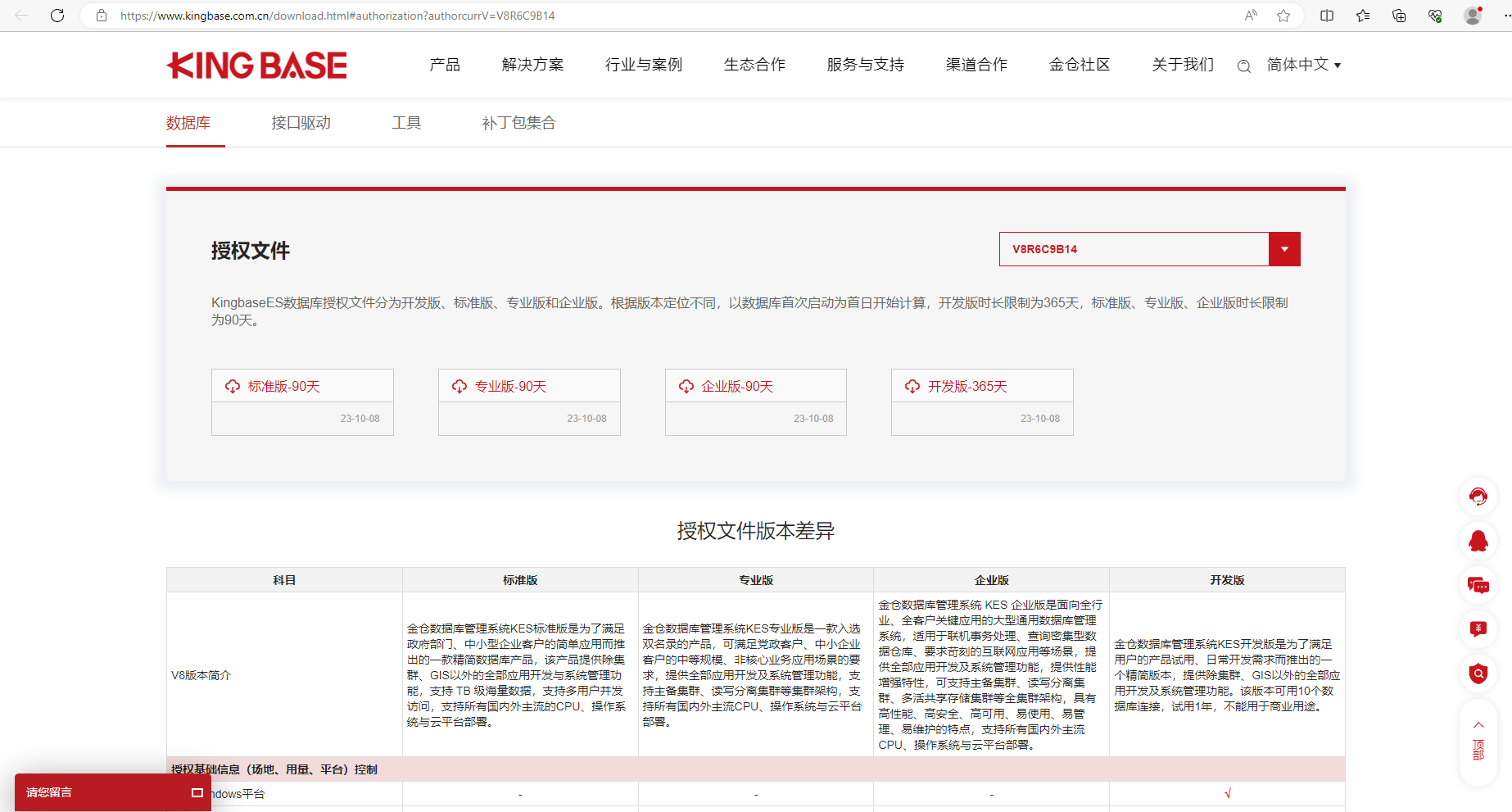Image resolution: width=1512 pixels, height=812 pixels.
Task: Open the site search magnifier icon
Action: tap(1243, 66)
